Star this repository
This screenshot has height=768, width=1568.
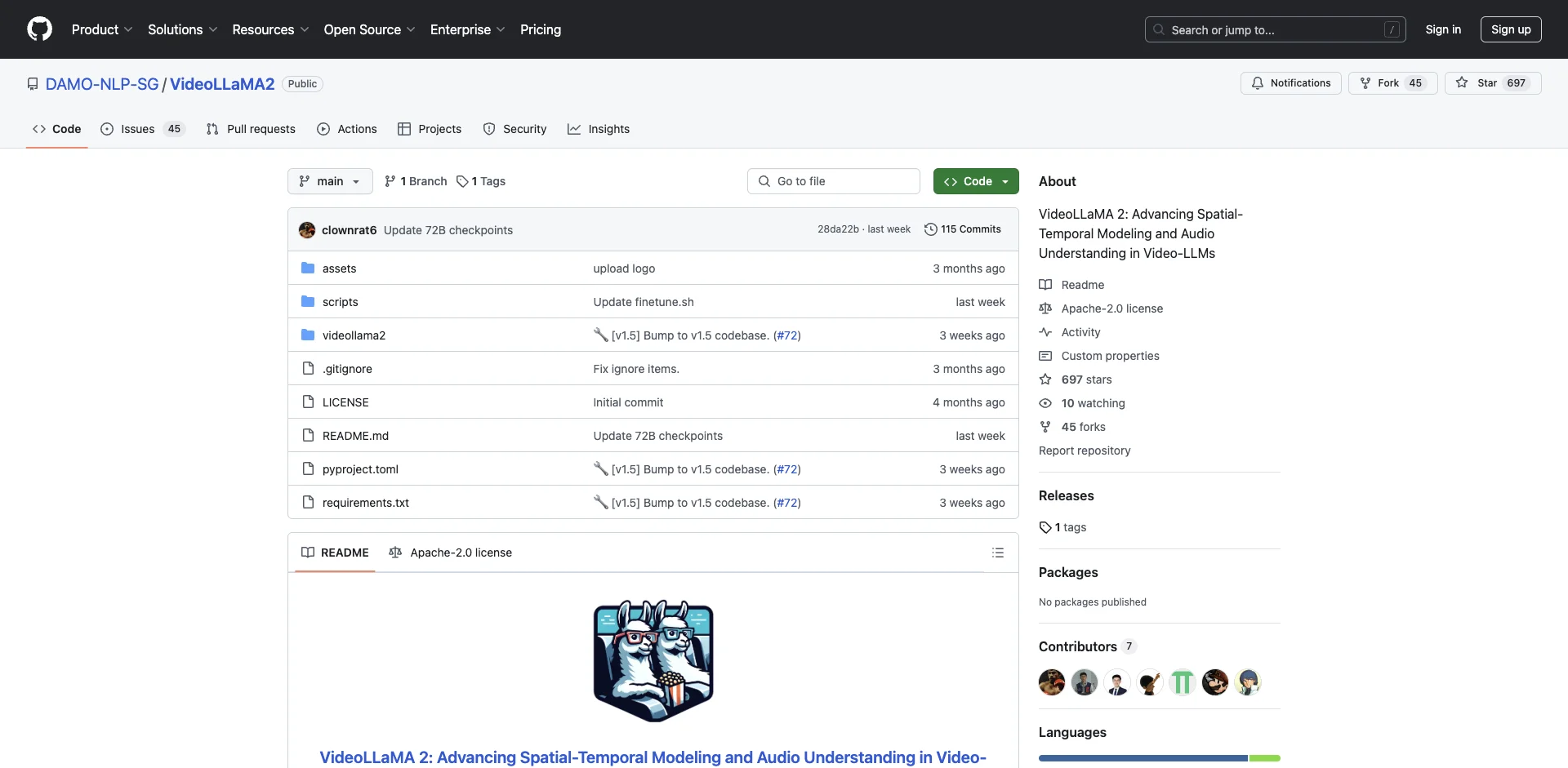(1493, 83)
